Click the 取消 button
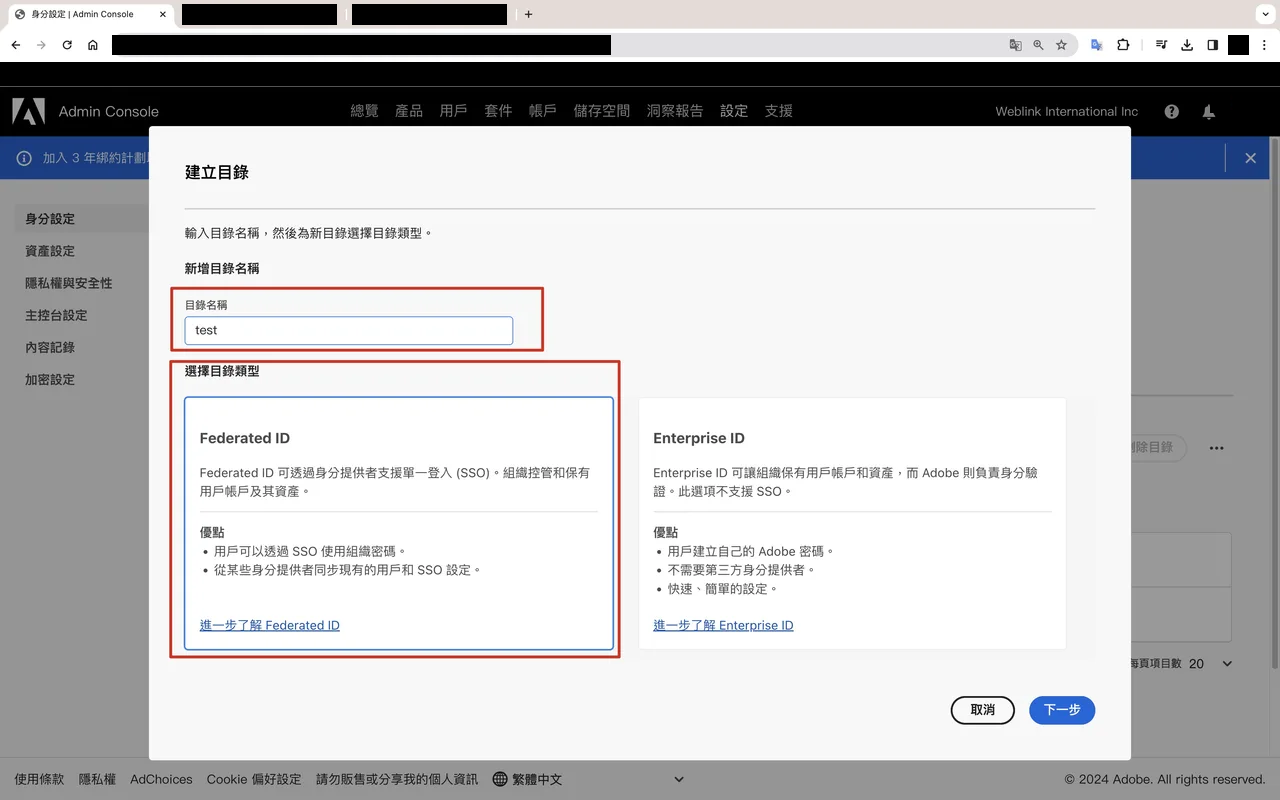The image size is (1280, 800). 983,710
